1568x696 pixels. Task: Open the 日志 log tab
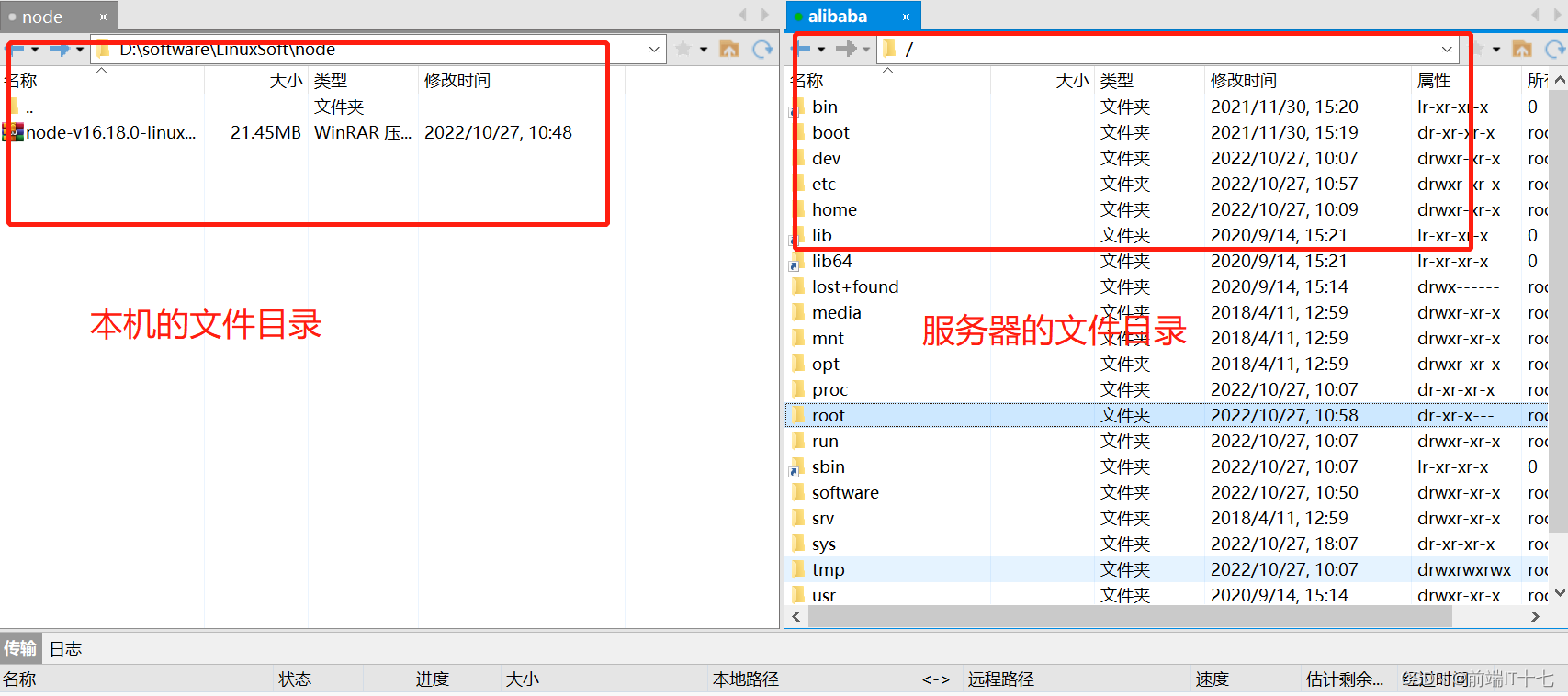coord(65,648)
